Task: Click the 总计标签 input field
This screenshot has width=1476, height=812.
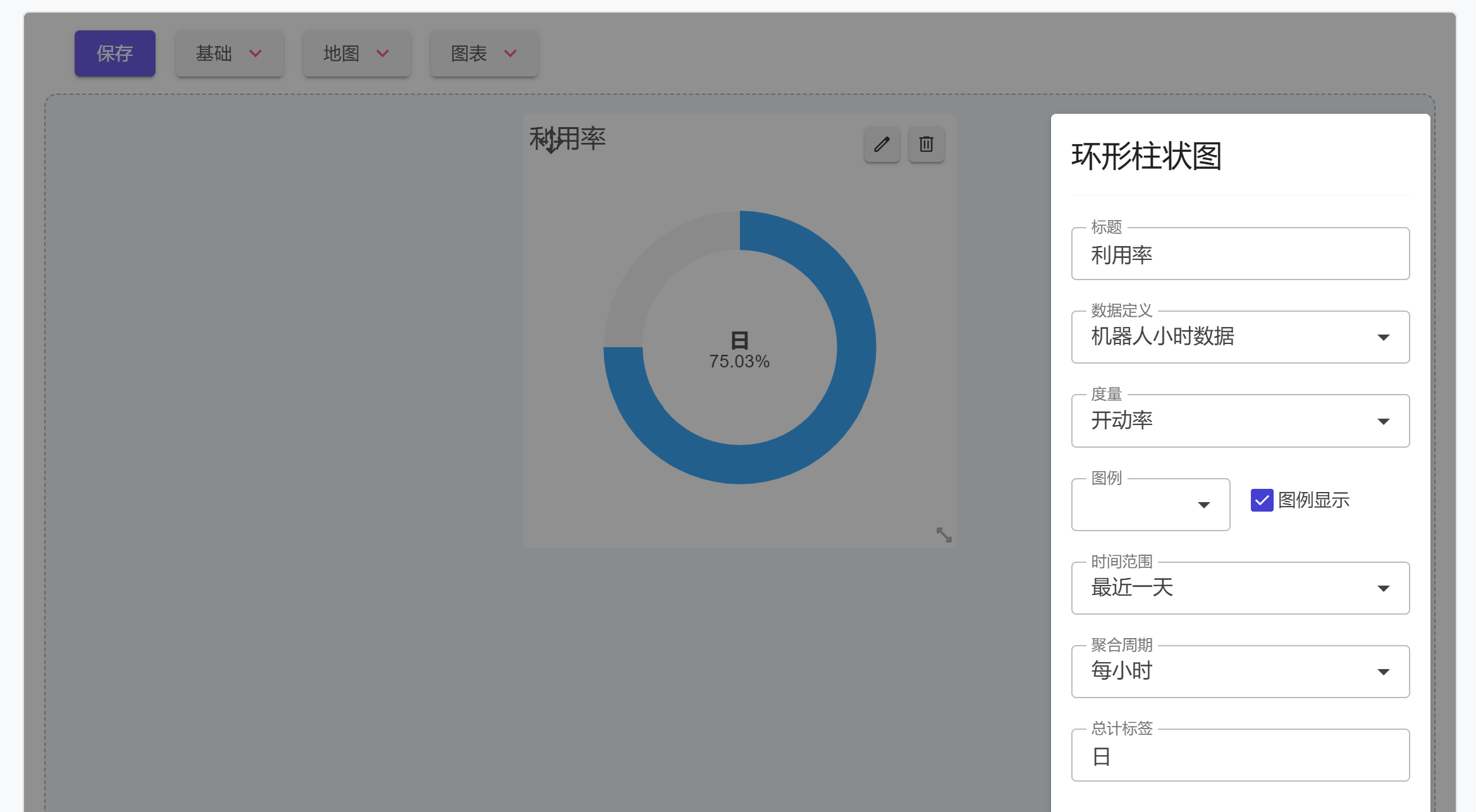Action: coord(1240,755)
